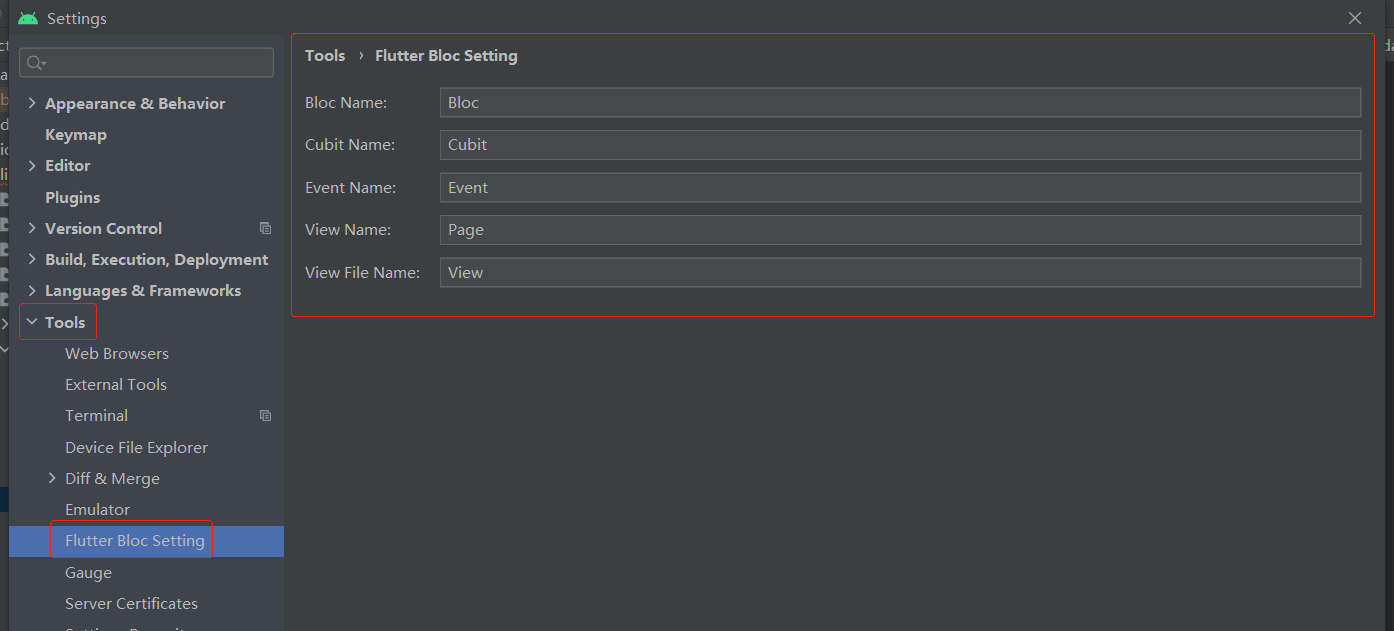Close the Settings dialog

(x=1355, y=18)
